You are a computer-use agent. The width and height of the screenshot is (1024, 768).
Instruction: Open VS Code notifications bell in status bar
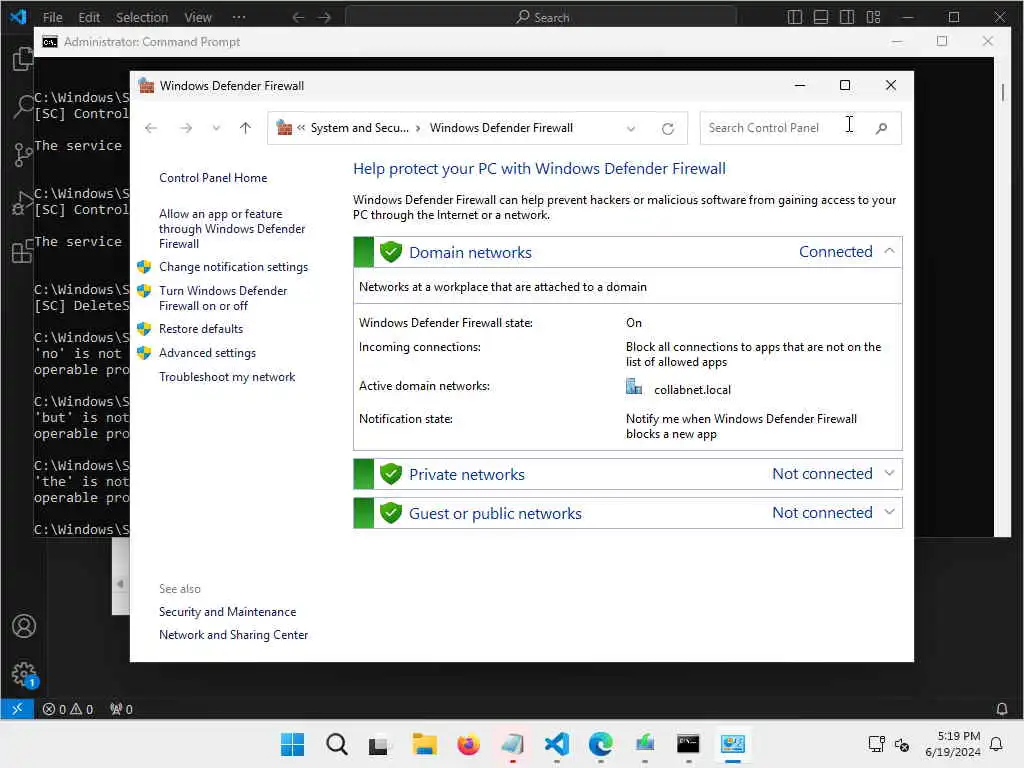(x=1001, y=709)
